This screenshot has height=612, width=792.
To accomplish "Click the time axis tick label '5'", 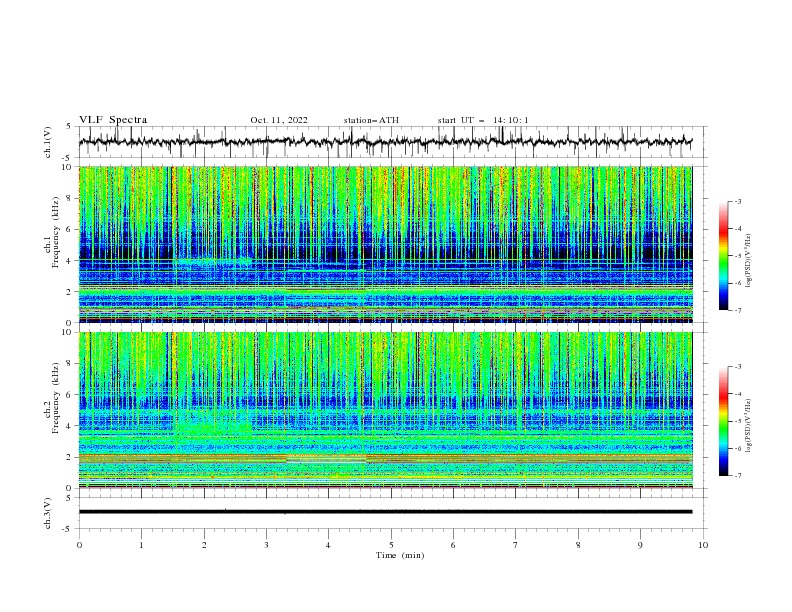I will click(x=391, y=545).
